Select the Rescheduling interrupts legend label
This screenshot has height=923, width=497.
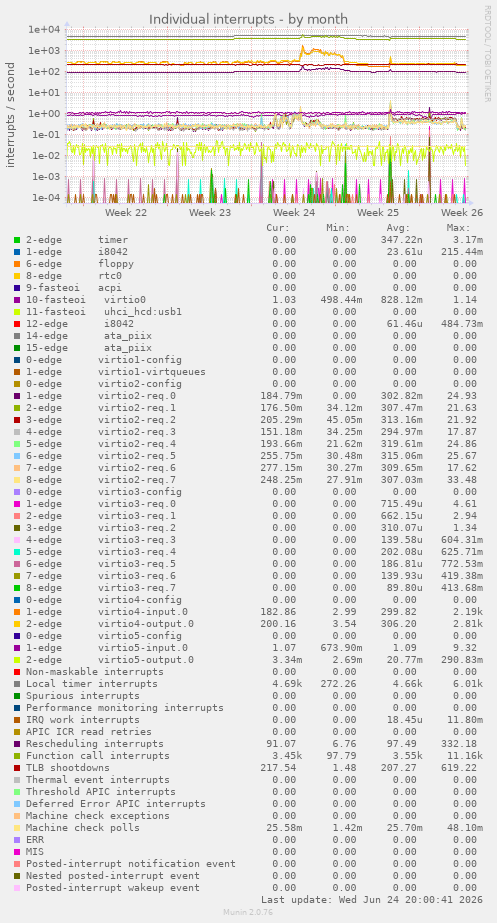click(95, 743)
